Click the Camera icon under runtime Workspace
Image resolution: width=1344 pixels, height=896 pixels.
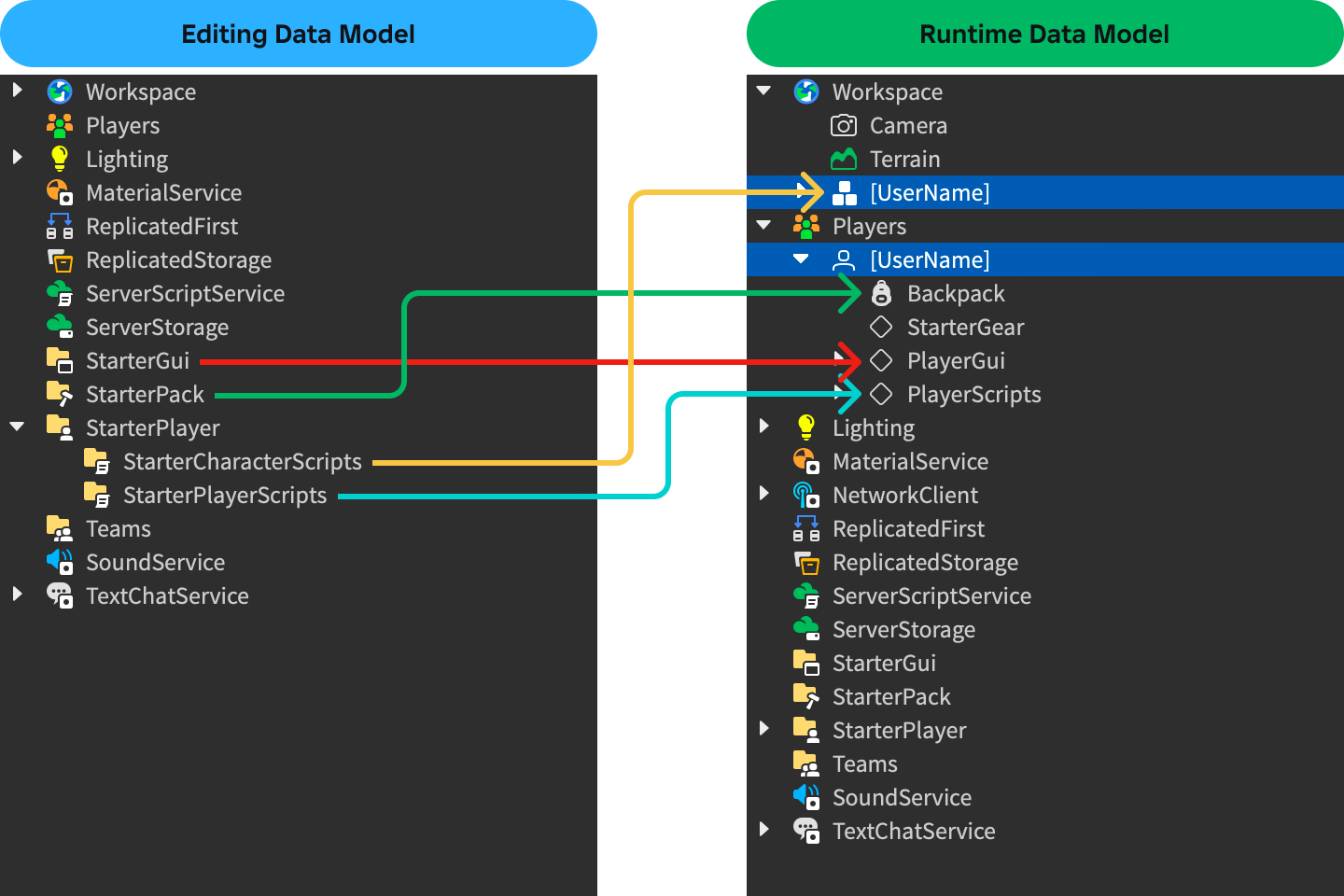coord(844,125)
